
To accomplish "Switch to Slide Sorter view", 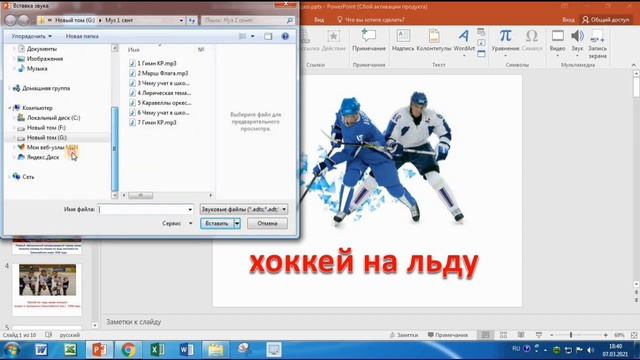I will (503, 335).
